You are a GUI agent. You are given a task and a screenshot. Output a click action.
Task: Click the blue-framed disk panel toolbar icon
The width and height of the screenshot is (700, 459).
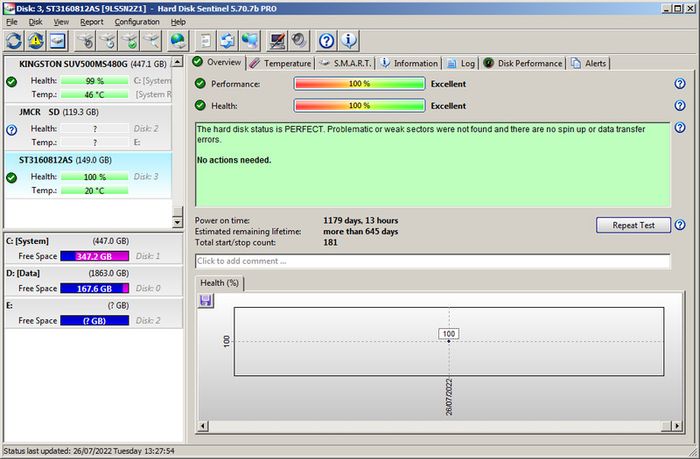point(58,41)
